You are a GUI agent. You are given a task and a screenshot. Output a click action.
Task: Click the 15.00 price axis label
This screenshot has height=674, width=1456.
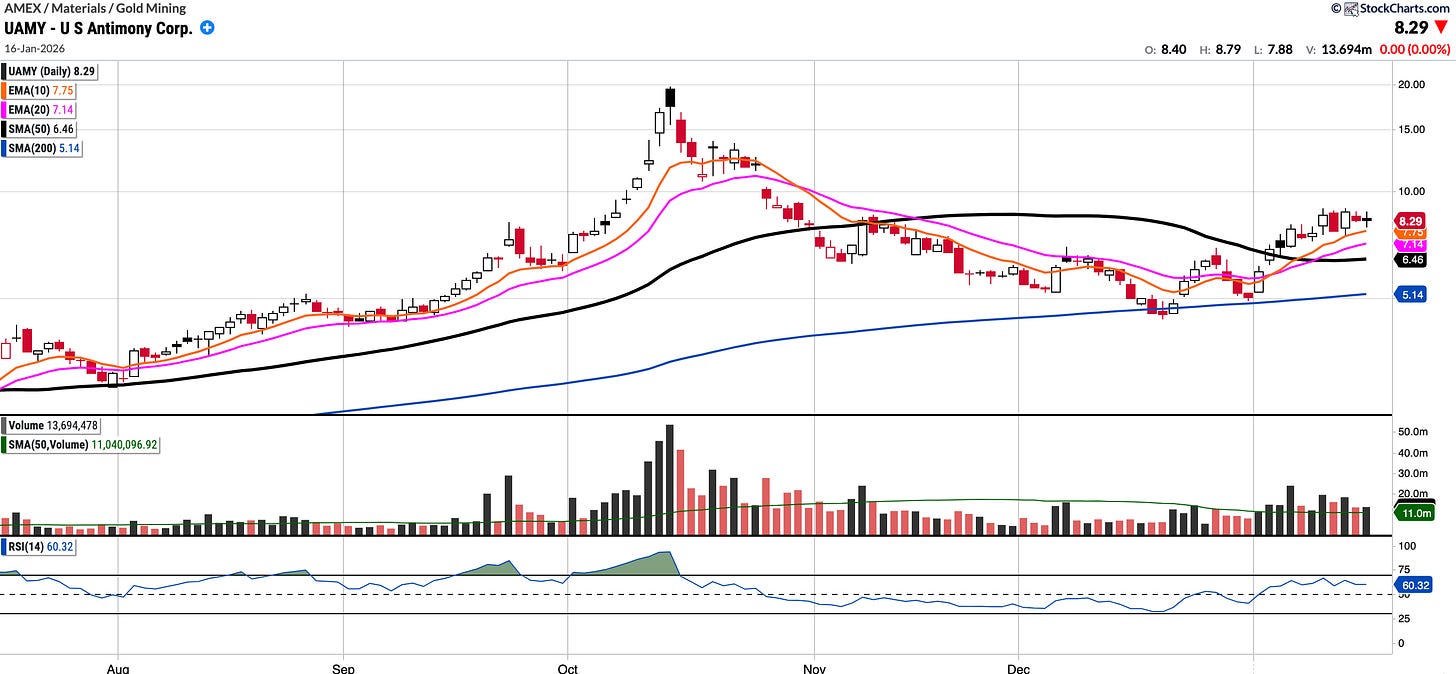pyautogui.click(x=1411, y=128)
